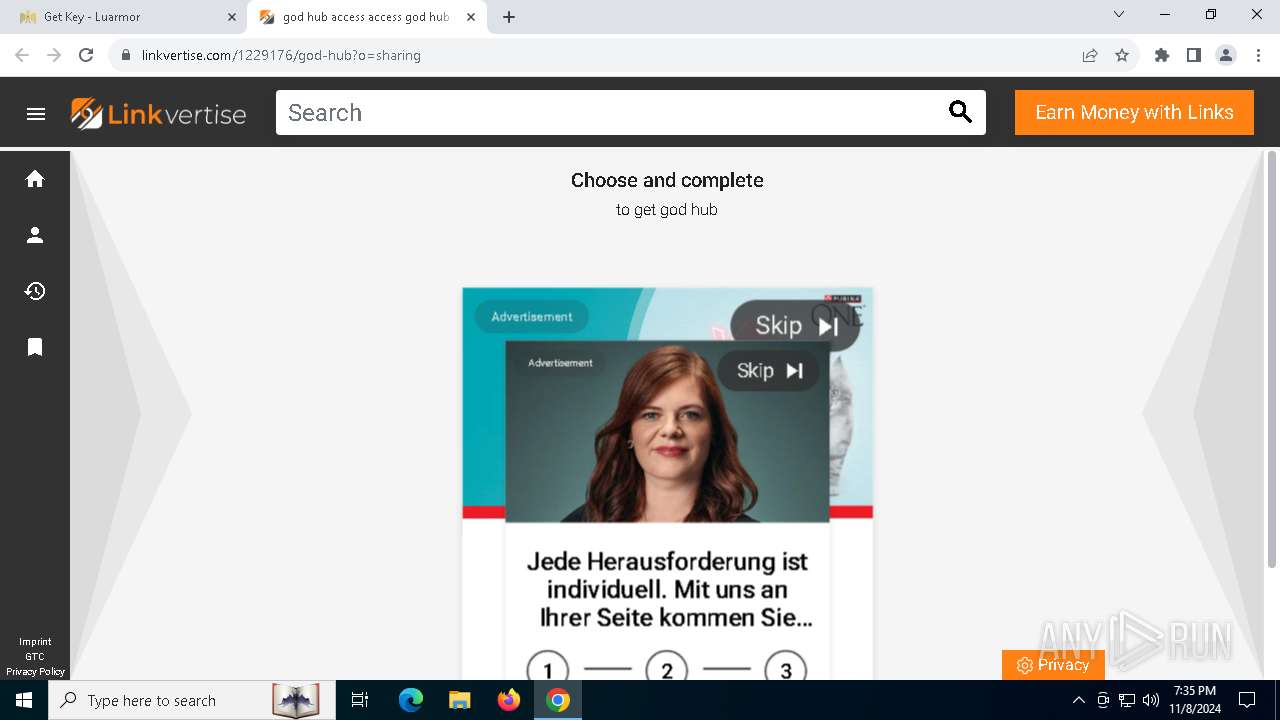This screenshot has width=1280, height=720.
Task: Launch Microsoft Edge from taskbar
Action: click(411, 700)
